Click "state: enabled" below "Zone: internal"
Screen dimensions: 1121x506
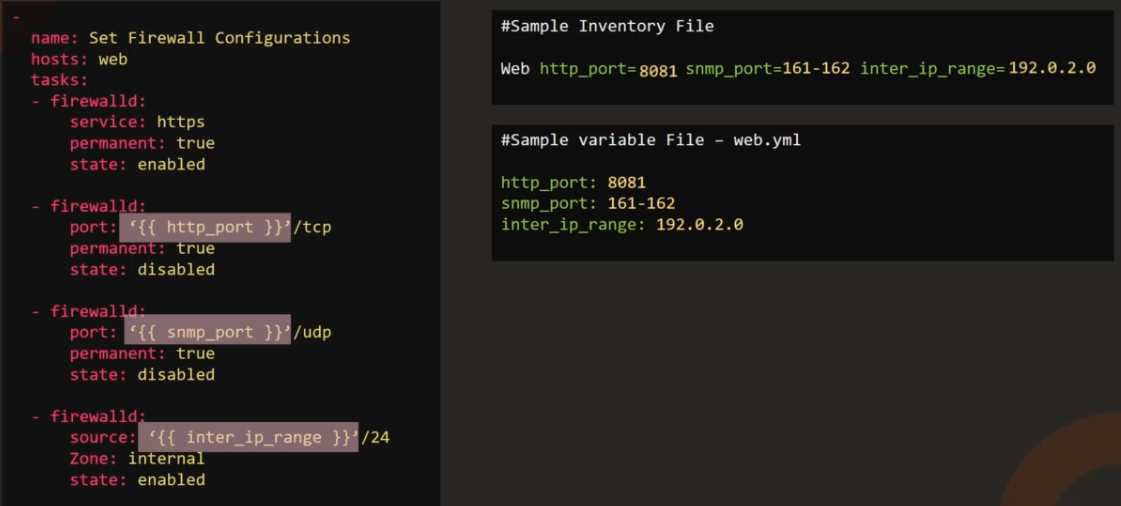[137, 480]
